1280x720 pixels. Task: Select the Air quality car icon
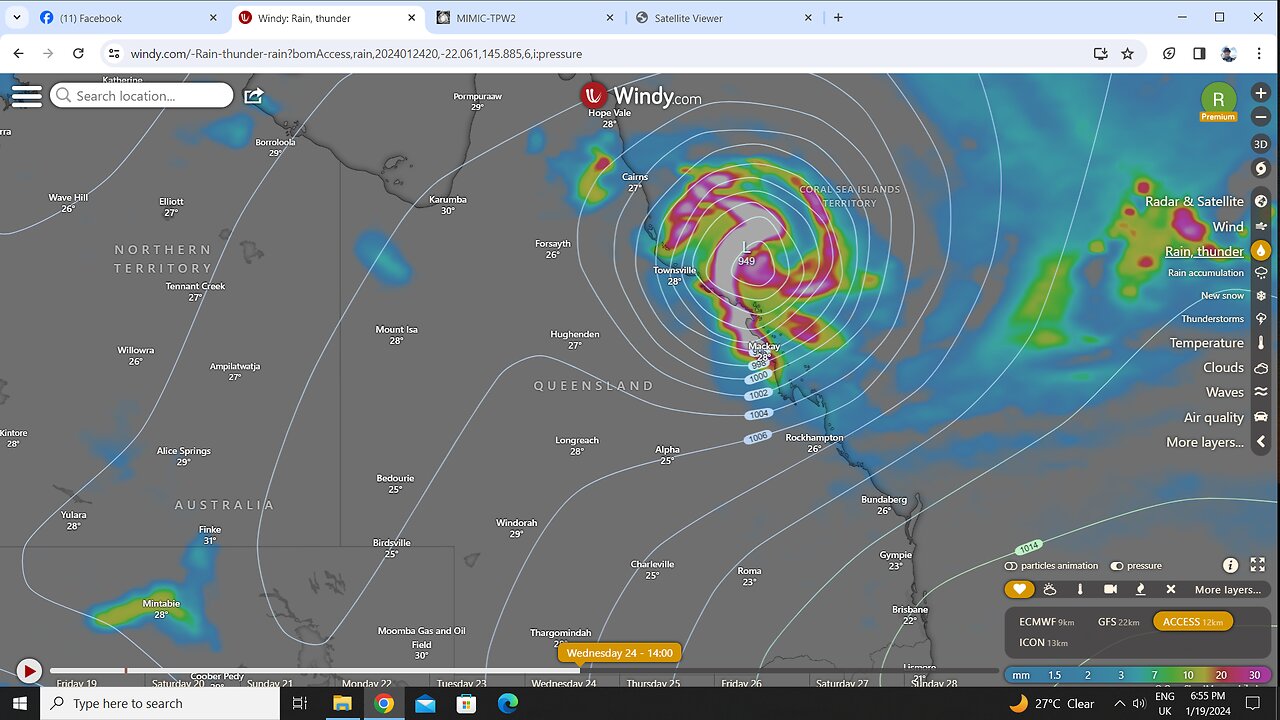(1261, 417)
